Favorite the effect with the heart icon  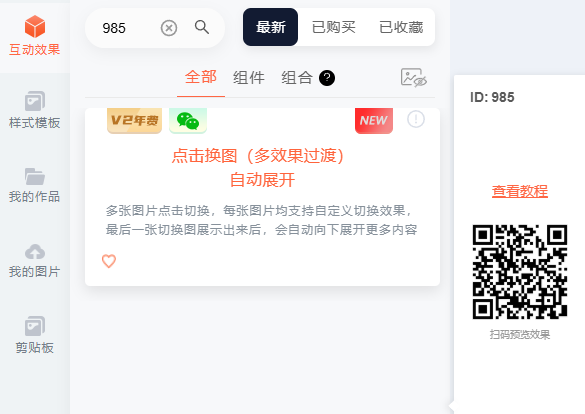click(109, 261)
